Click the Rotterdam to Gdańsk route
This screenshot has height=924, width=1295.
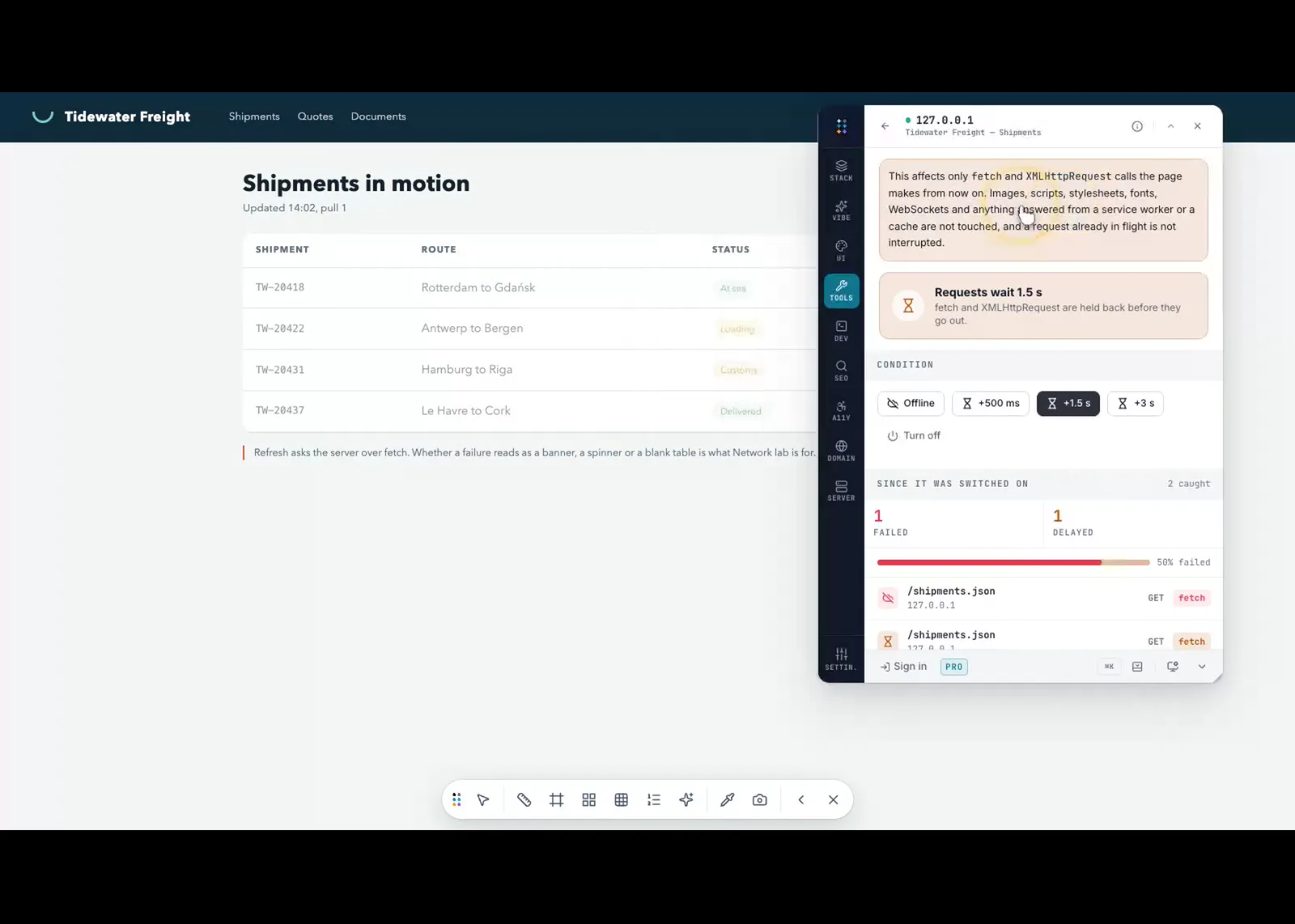(x=478, y=287)
